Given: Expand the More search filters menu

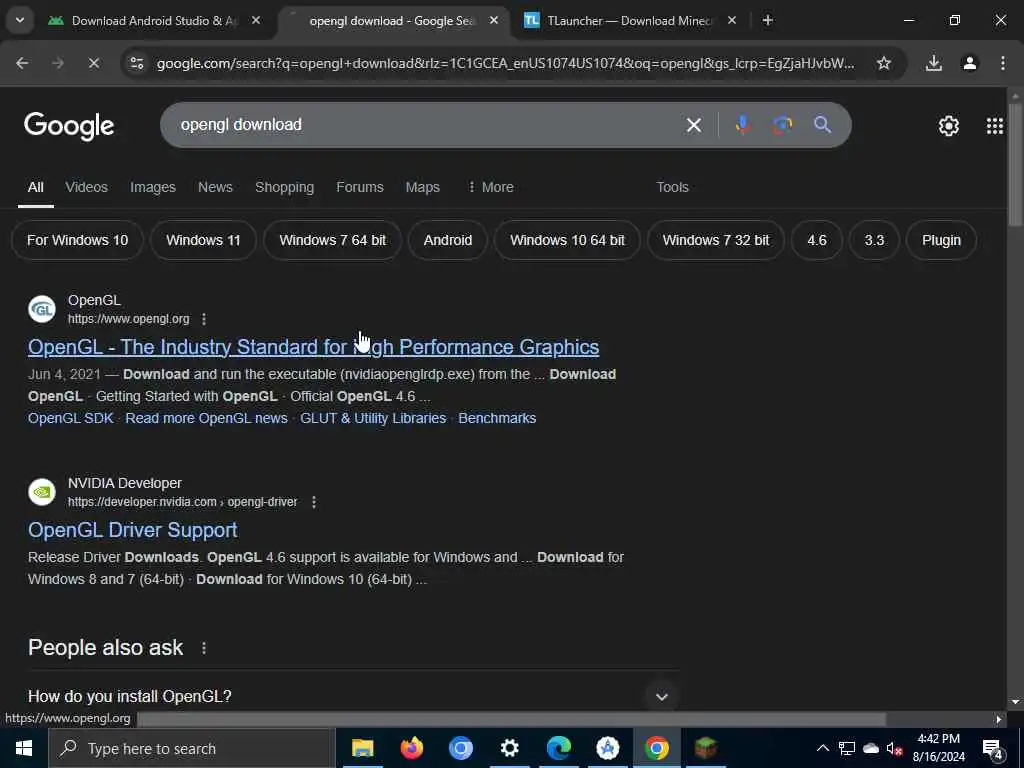Looking at the screenshot, I should click(x=490, y=187).
